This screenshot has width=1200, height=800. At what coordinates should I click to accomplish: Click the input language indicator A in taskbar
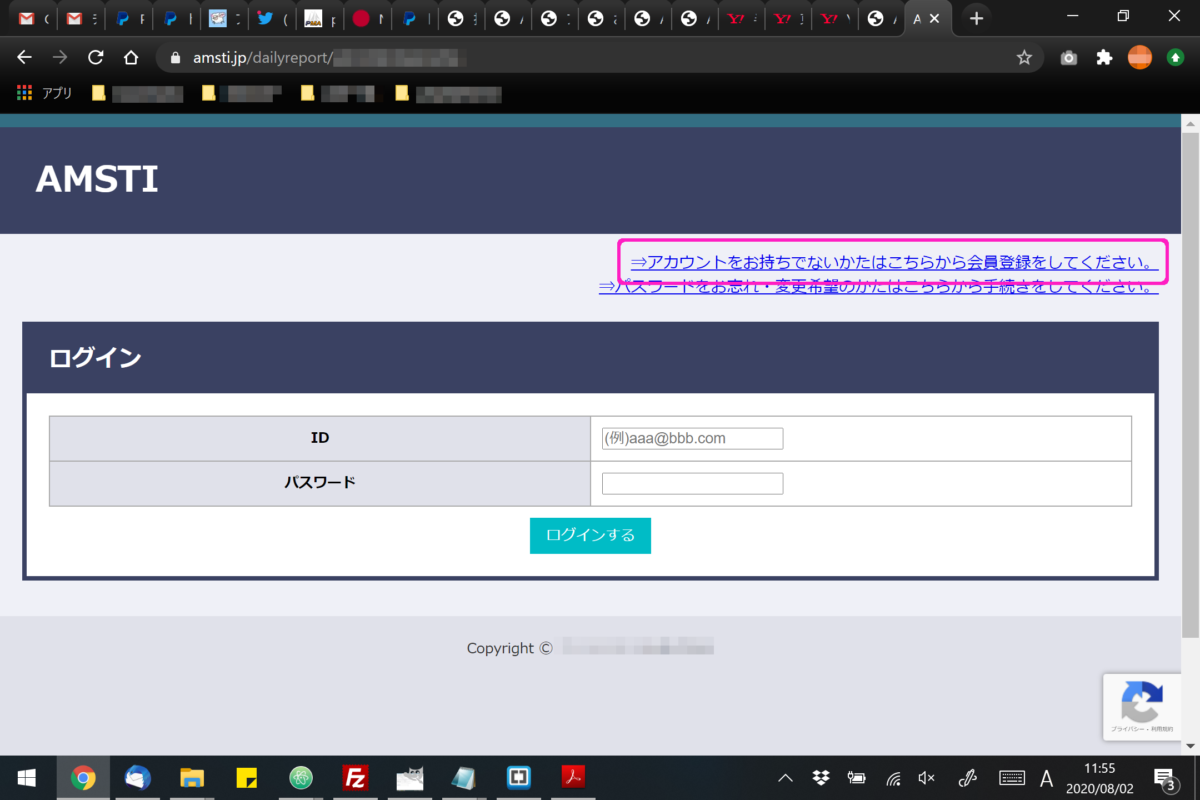(x=1046, y=778)
